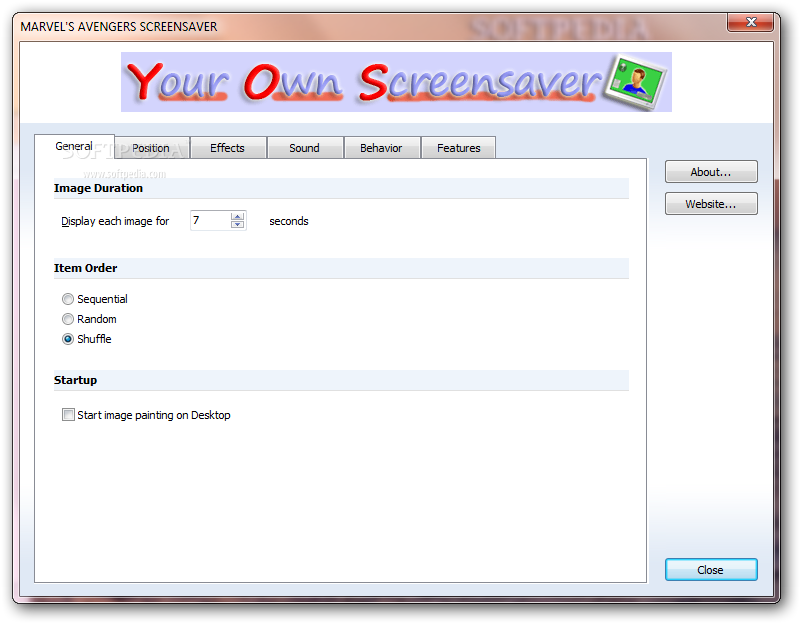Open the Sound tab
Screen dimensions: 801x624
[x=305, y=148]
